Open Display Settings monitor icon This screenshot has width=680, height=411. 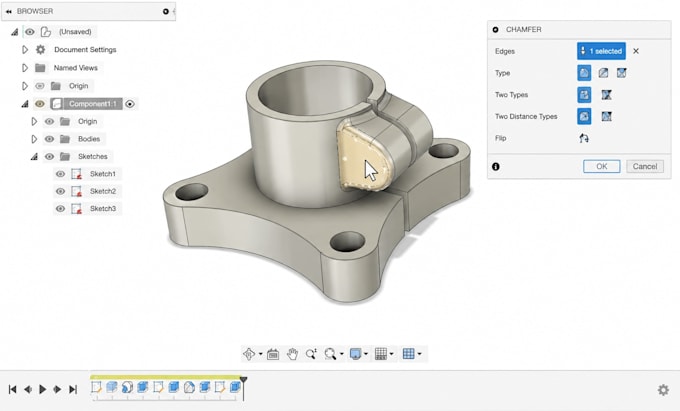356,354
